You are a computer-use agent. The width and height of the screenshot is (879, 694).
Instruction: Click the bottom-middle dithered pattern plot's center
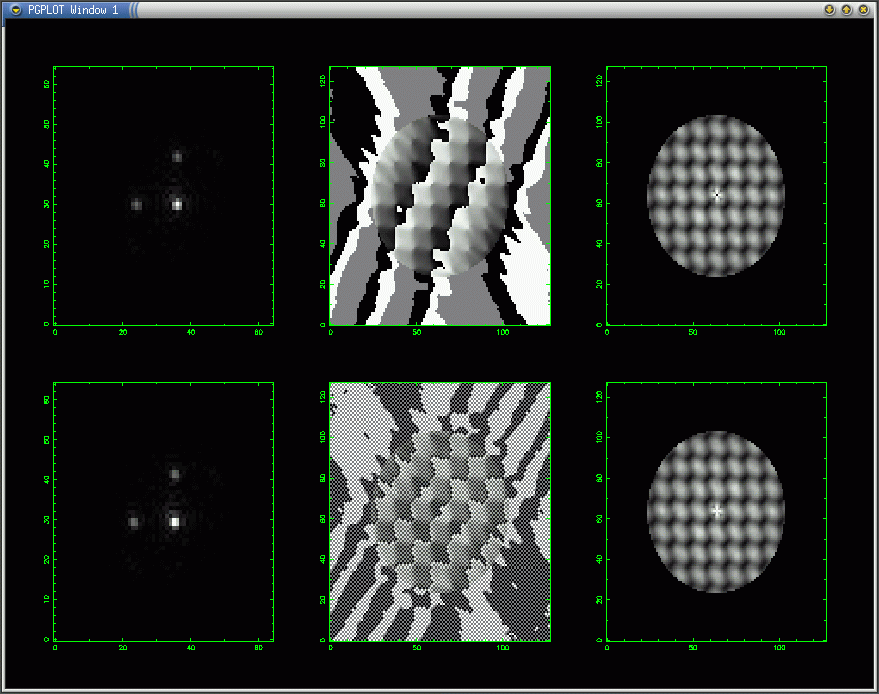tap(440, 512)
